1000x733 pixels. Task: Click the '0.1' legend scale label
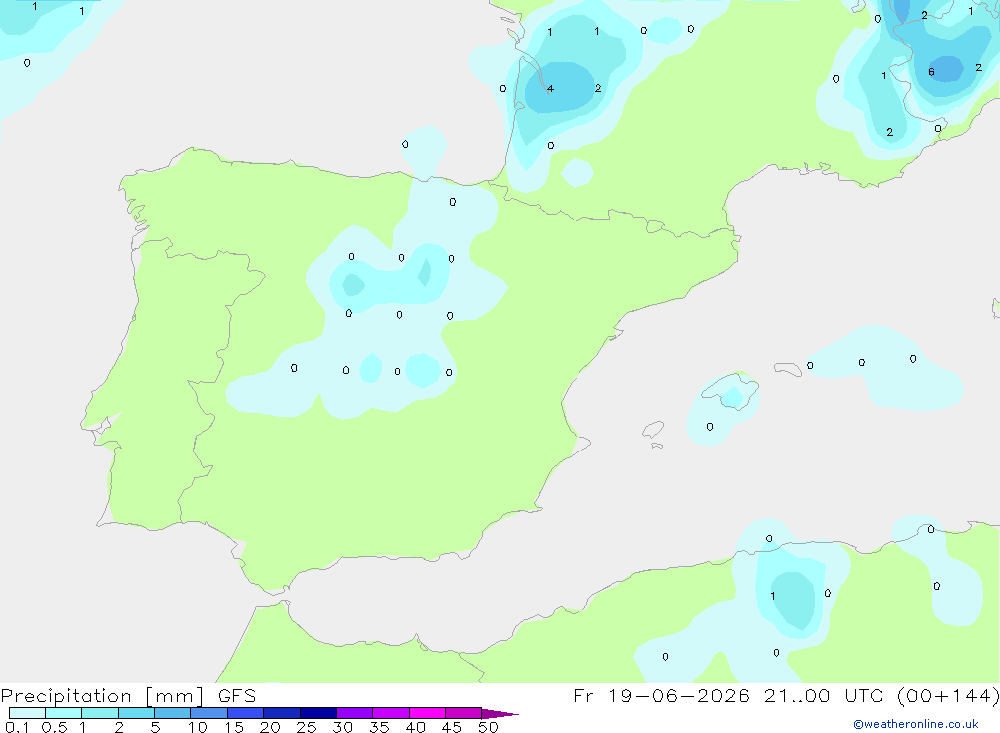pos(17,727)
